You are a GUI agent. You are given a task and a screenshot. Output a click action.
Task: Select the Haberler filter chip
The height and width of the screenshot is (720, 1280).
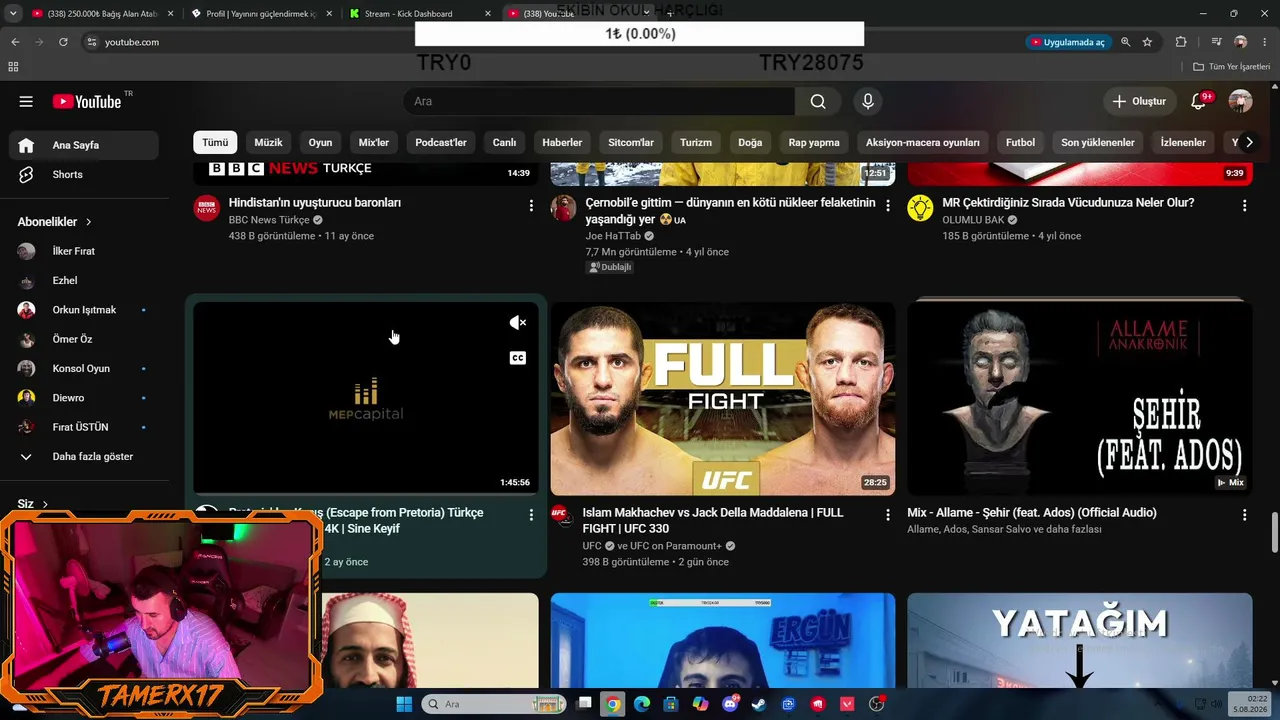coord(562,142)
